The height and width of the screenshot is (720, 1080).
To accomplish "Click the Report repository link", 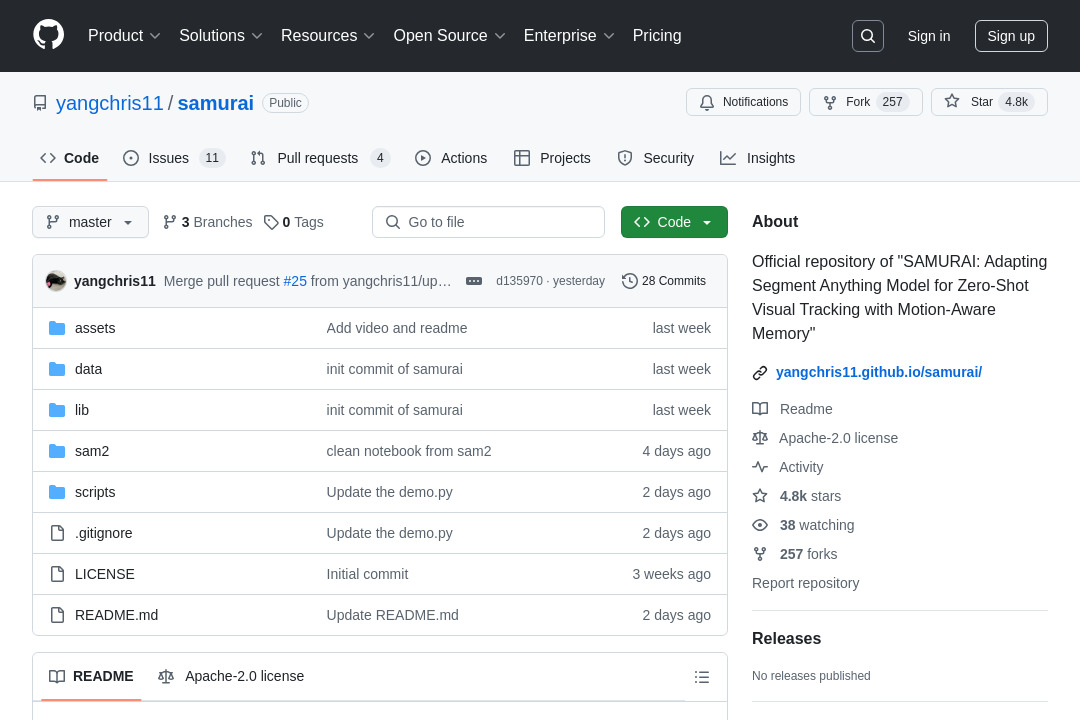I will point(806,584).
